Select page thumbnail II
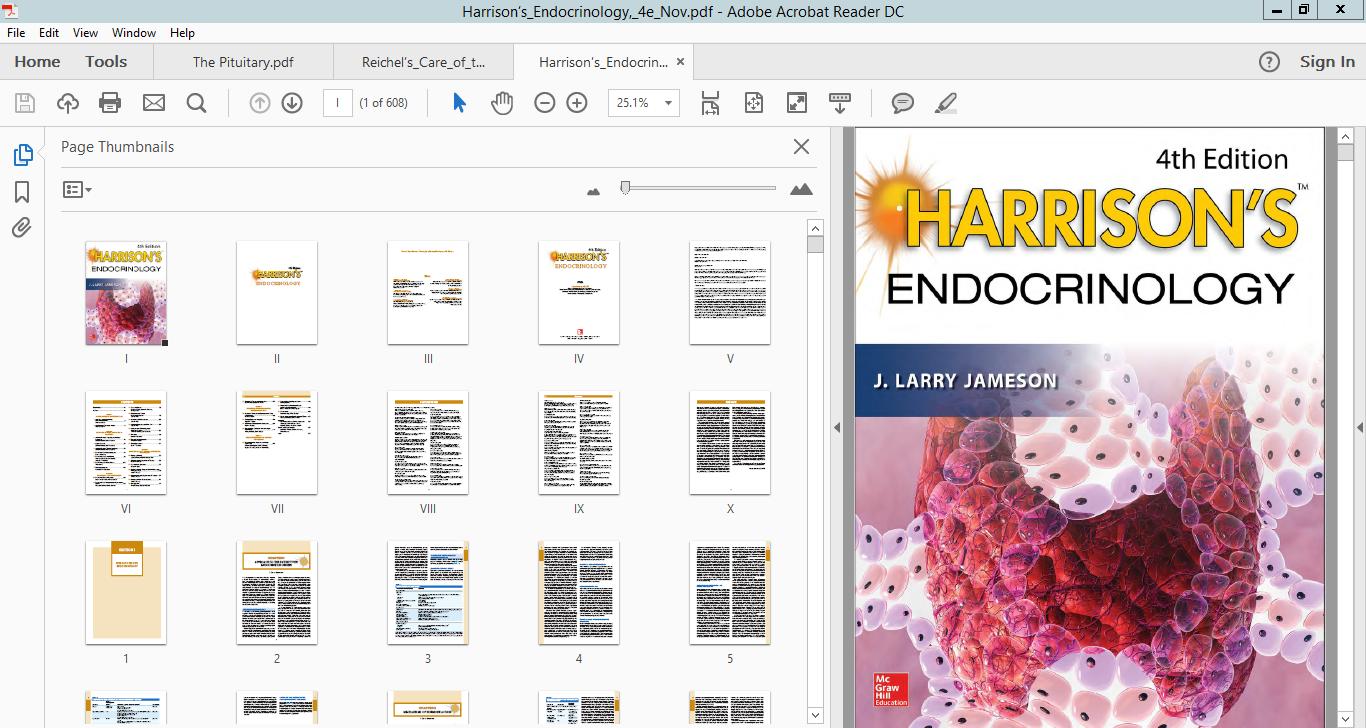 coord(277,293)
